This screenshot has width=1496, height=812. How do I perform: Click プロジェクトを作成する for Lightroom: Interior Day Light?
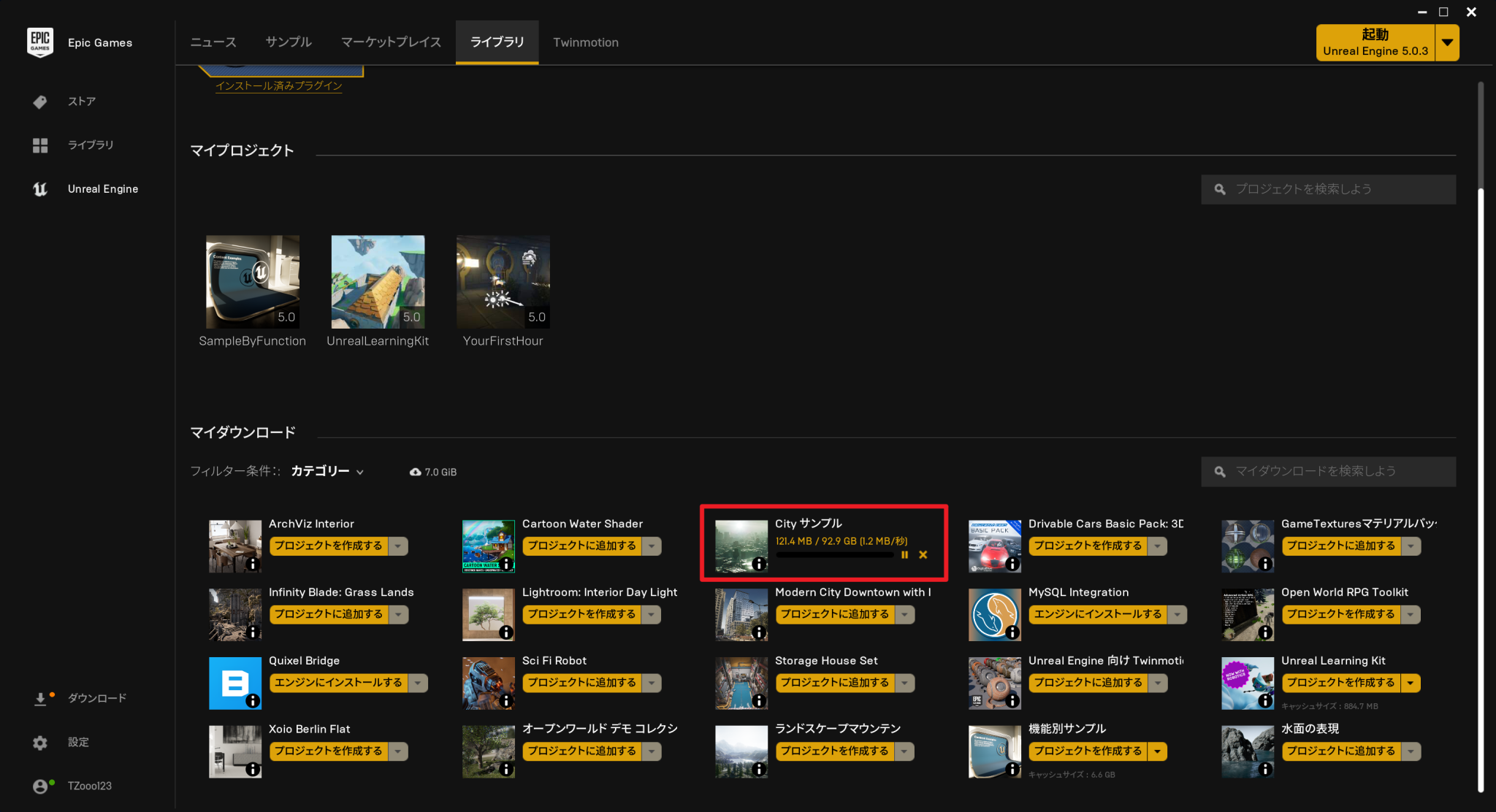pyautogui.click(x=581, y=615)
